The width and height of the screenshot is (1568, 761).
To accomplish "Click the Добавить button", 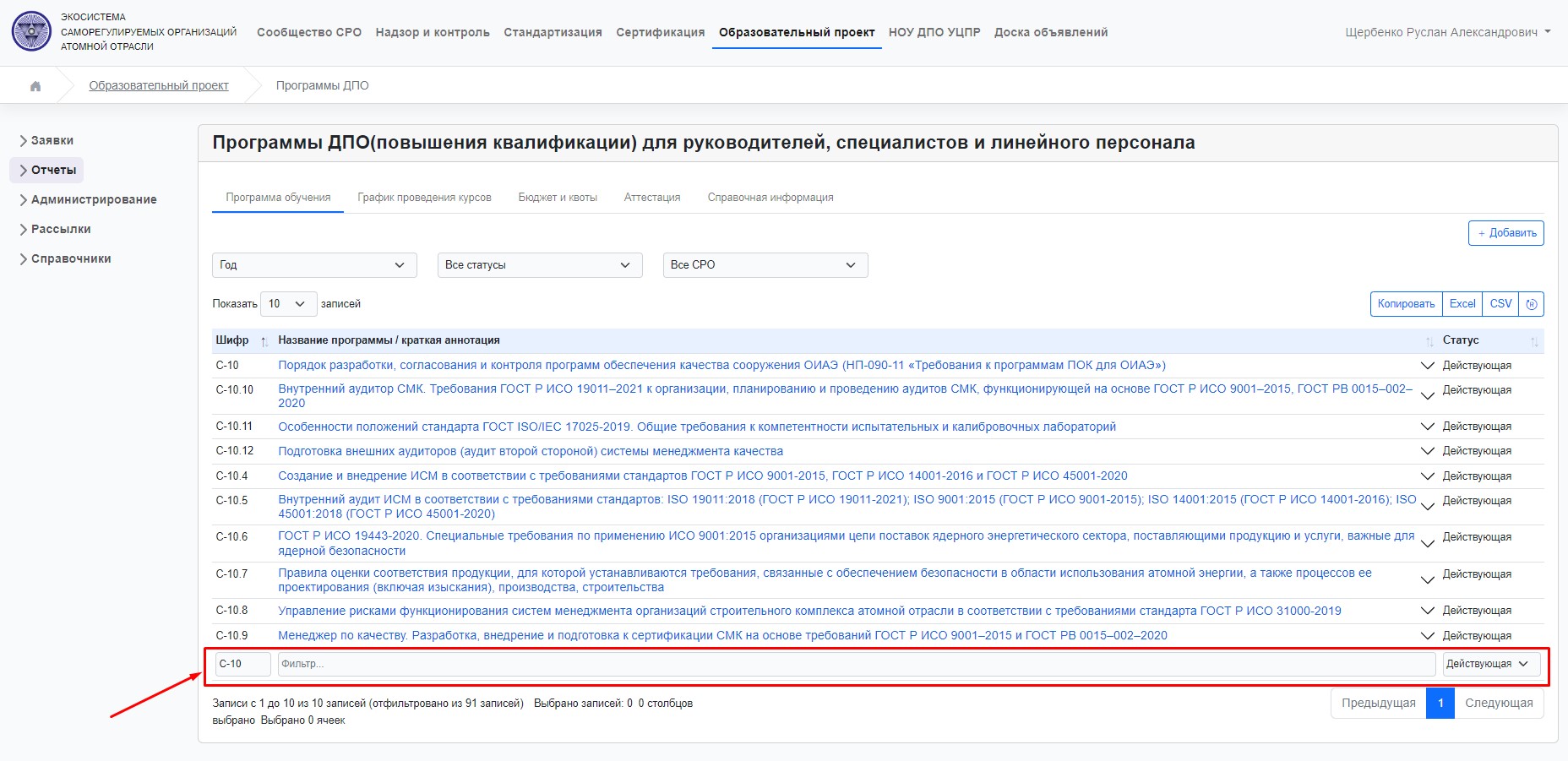I will tap(1506, 233).
